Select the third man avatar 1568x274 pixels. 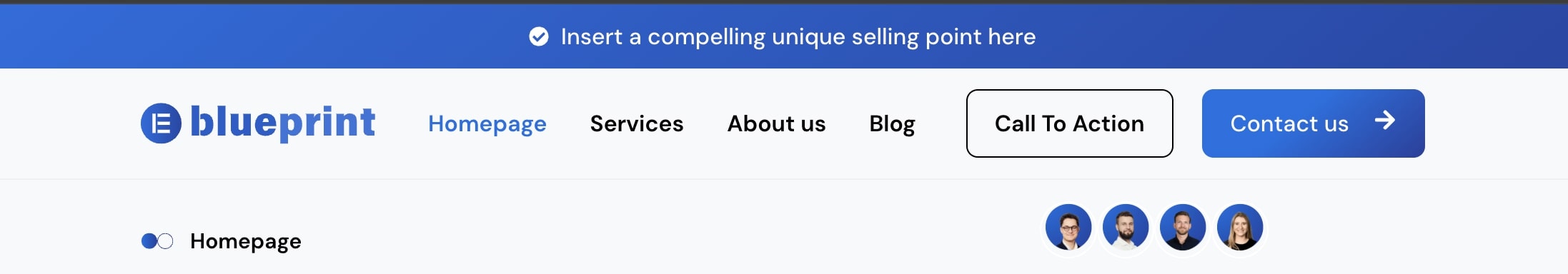[1183, 228]
